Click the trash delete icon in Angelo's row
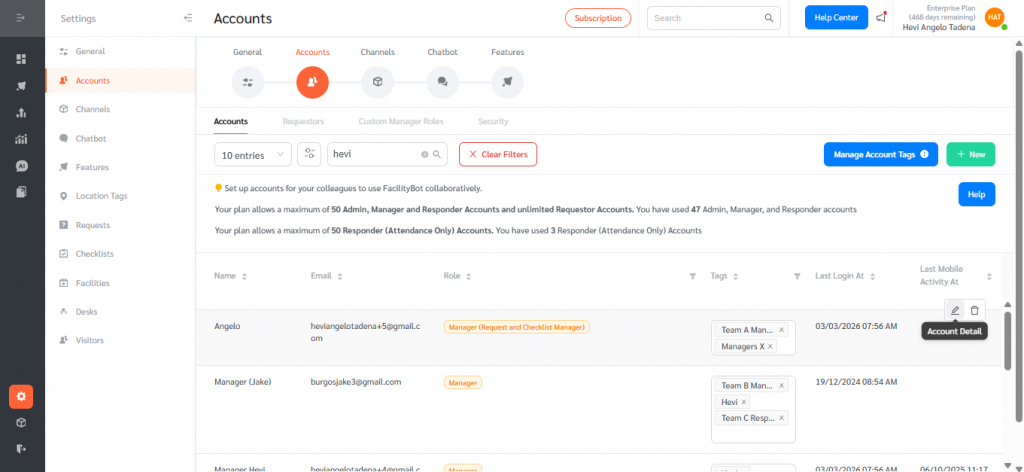The width and height of the screenshot is (1024, 472). point(975,310)
